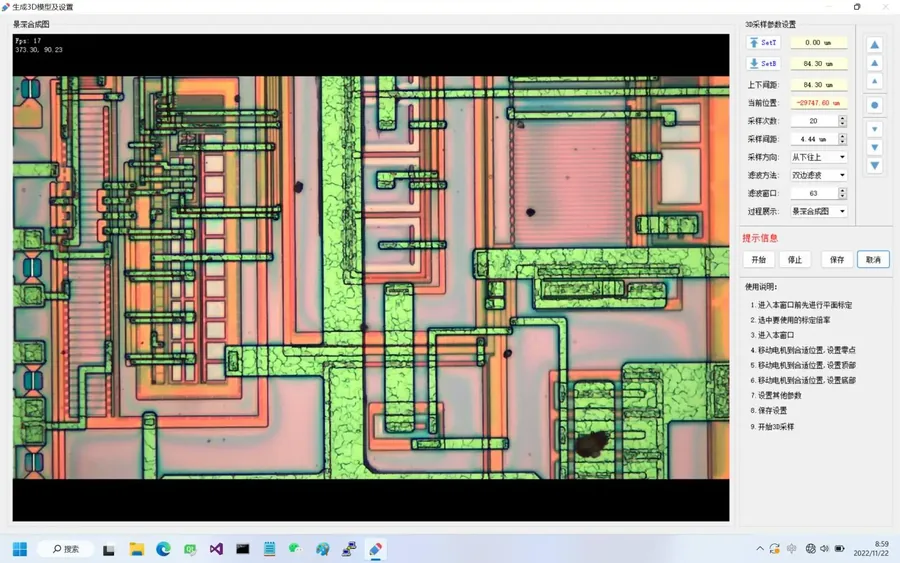Click the 3D采样参数设置 group title
Viewport: 900px width, 563px height.
[x=770, y=24]
